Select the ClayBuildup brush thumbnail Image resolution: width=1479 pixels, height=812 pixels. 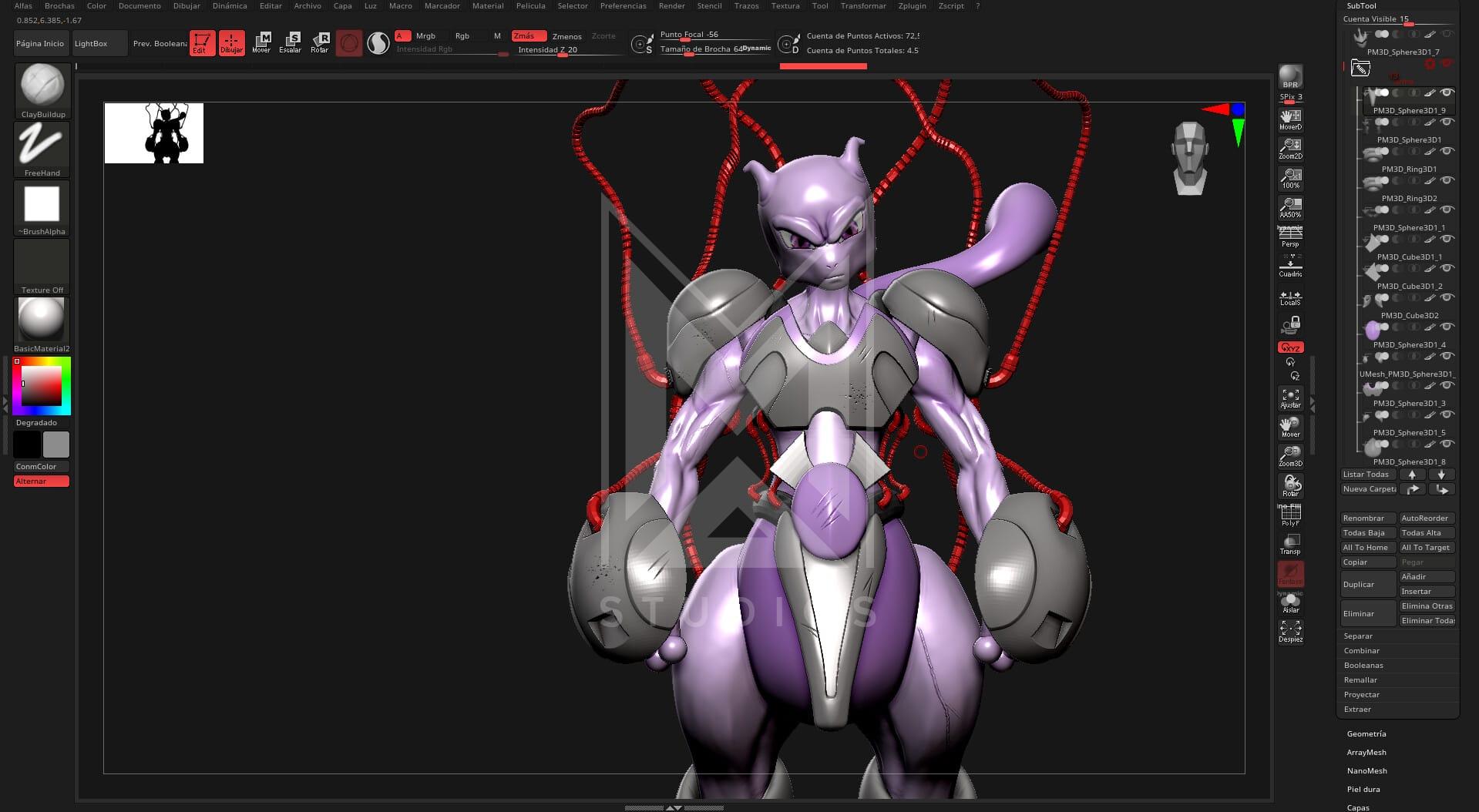pos(42,86)
